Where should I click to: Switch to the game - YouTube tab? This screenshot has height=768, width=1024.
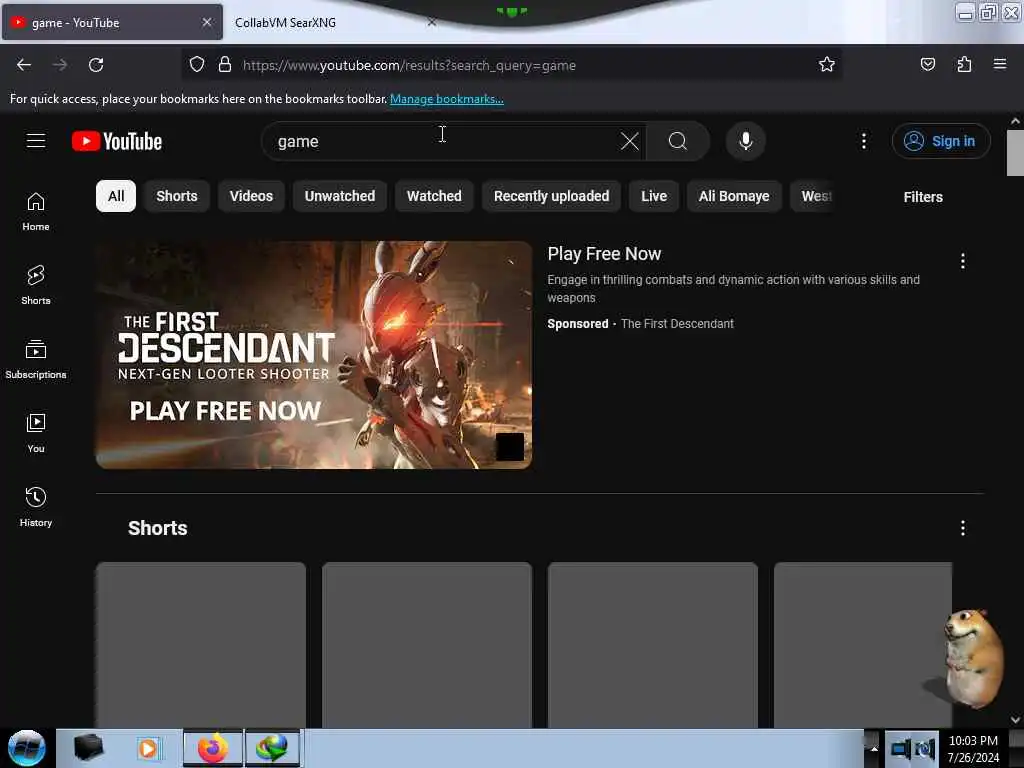pyautogui.click(x=112, y=23)
